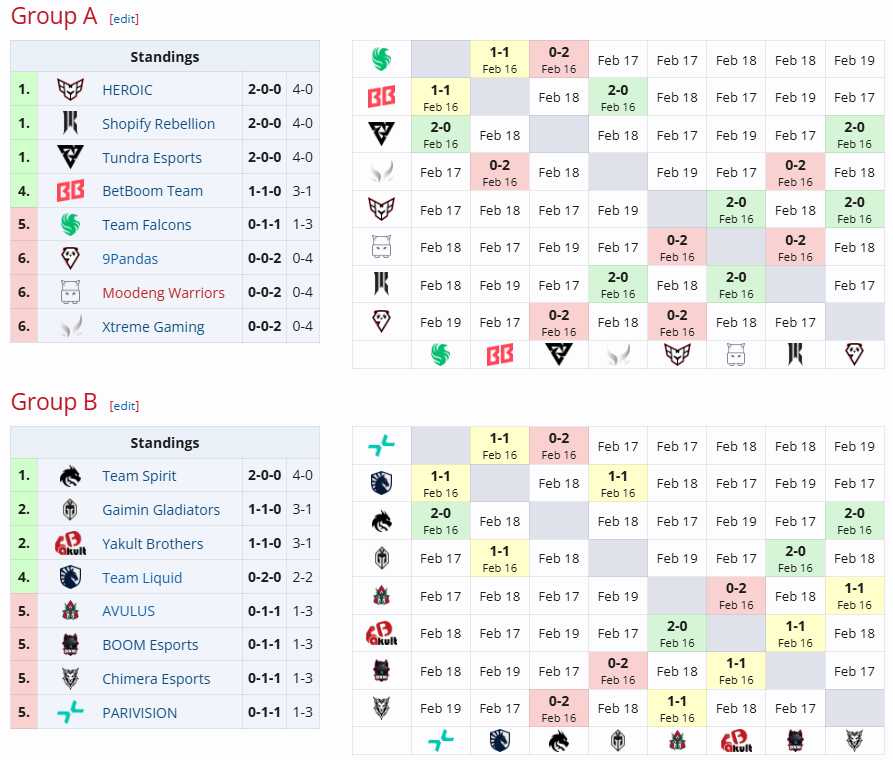Click Yakult Brothers logo in standings

(71, 544)
